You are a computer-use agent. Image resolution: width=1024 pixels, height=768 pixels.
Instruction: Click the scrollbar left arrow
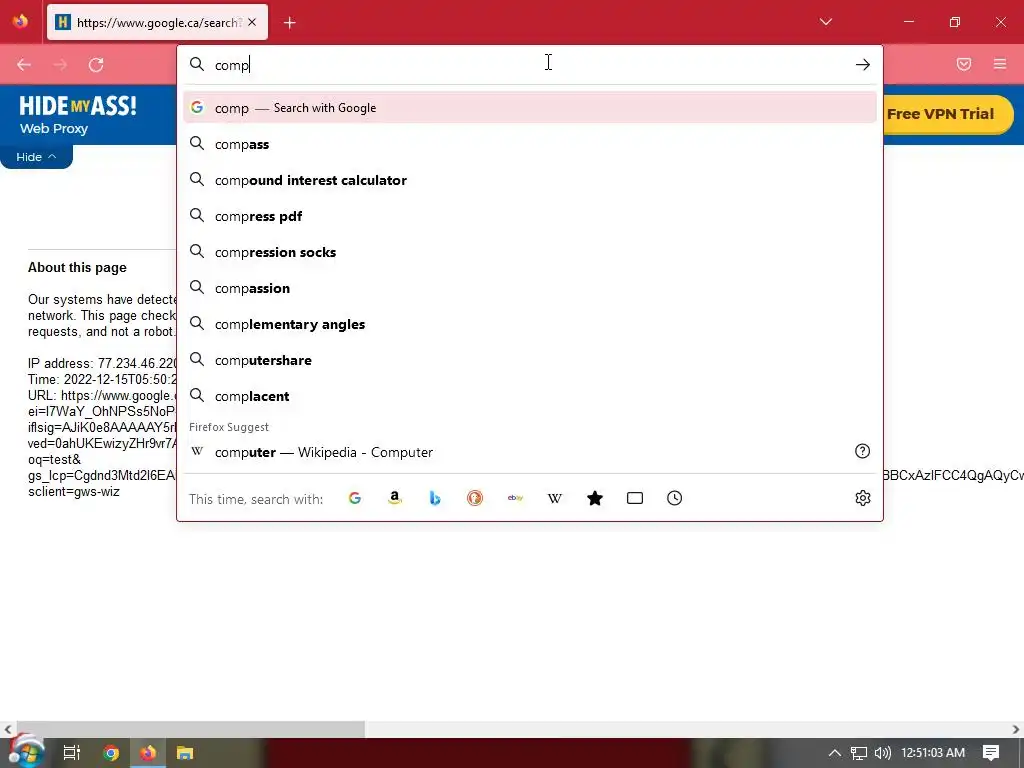pyautogui.click(x=7, y=729)
